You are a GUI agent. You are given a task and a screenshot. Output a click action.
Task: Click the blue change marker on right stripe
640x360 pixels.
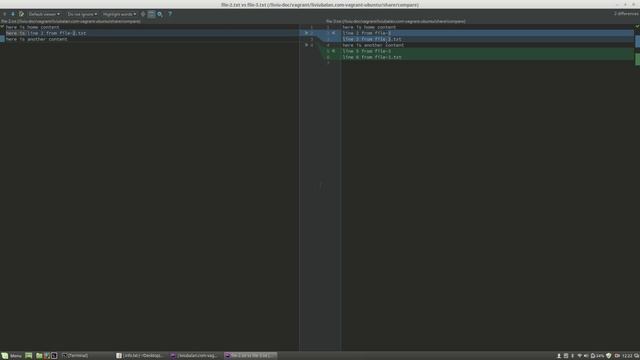click(x=637, y=41)
